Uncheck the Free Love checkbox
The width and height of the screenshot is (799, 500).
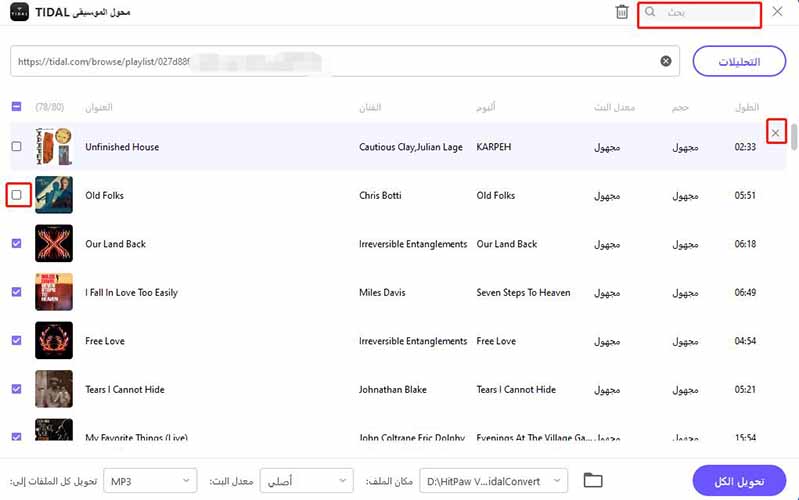(x=16, y=340)
